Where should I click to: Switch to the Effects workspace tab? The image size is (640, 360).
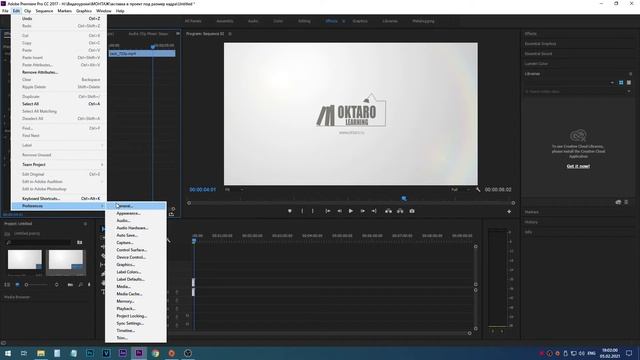pos(331,21)
